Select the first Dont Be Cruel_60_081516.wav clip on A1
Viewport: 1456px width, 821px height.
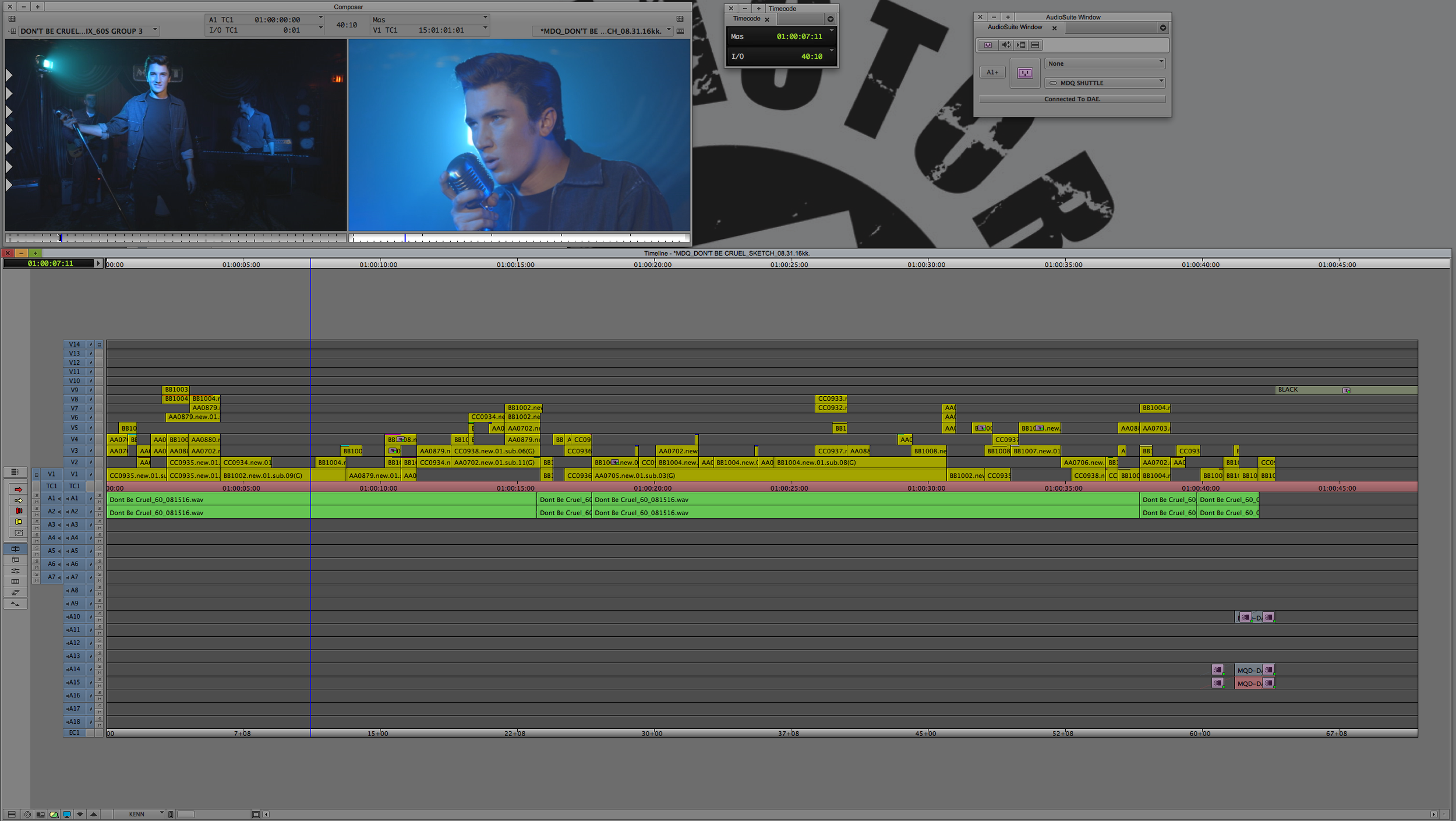[x=321, y=499]
